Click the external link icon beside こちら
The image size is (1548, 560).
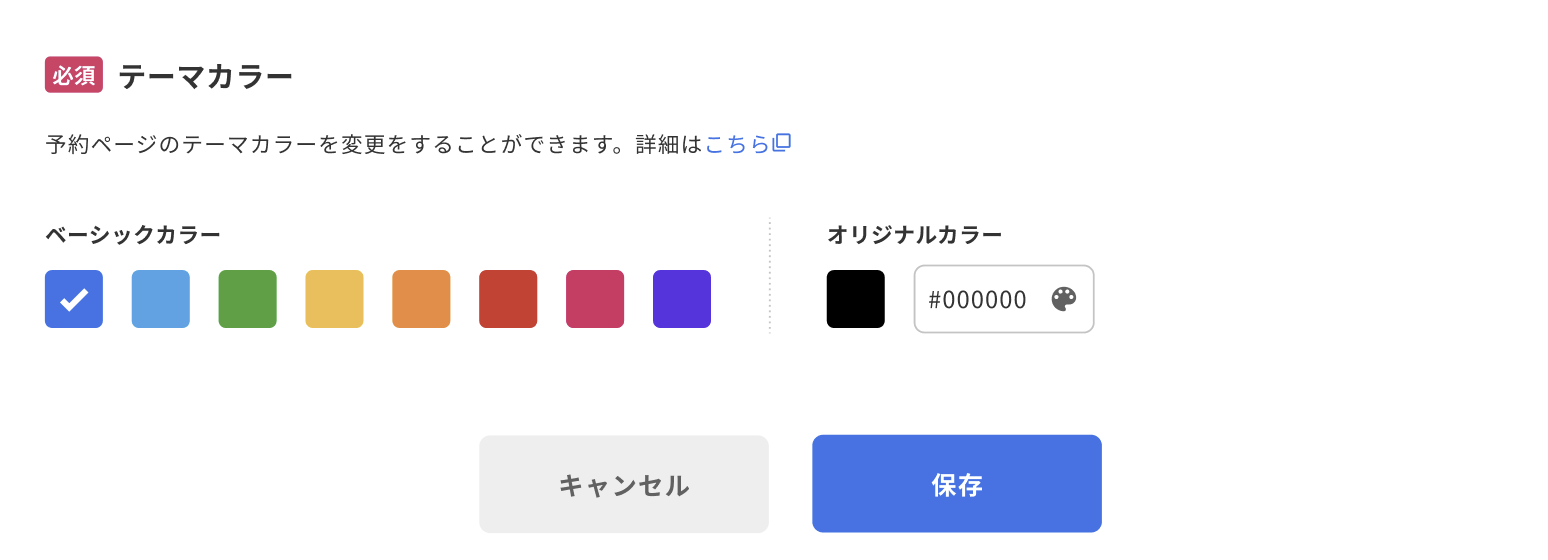click(x=782, y=143)
